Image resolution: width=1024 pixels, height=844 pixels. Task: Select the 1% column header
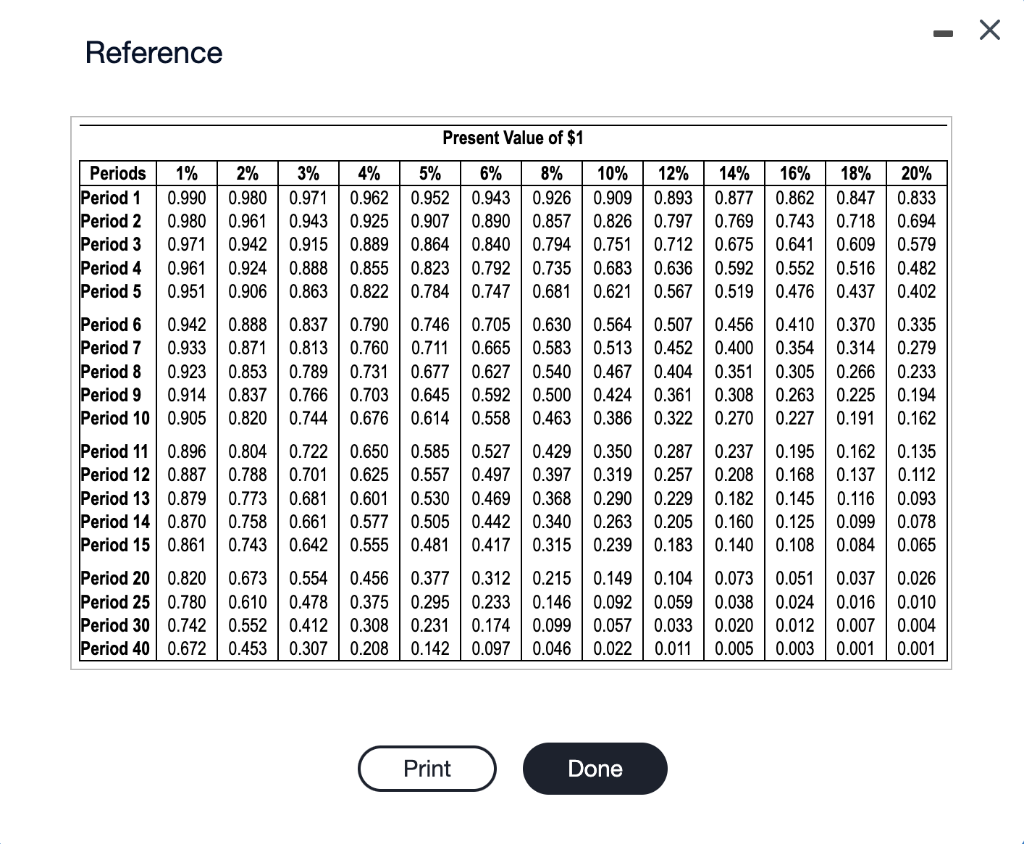(185, 173)
